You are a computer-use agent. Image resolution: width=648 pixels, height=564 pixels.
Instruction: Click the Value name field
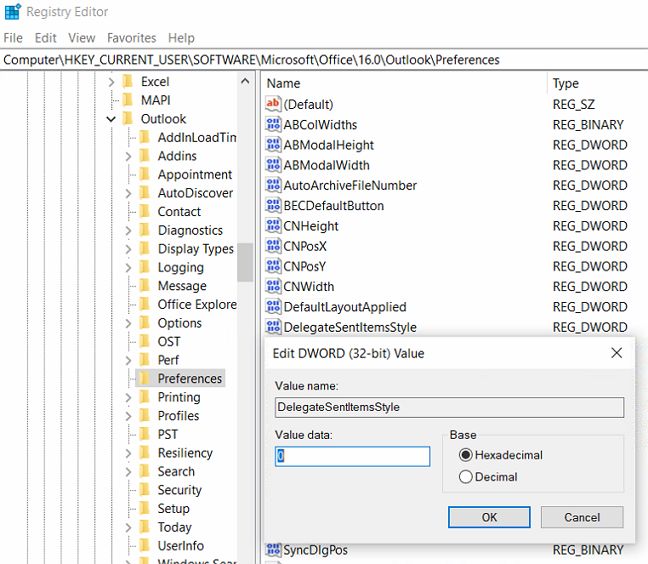450,407
